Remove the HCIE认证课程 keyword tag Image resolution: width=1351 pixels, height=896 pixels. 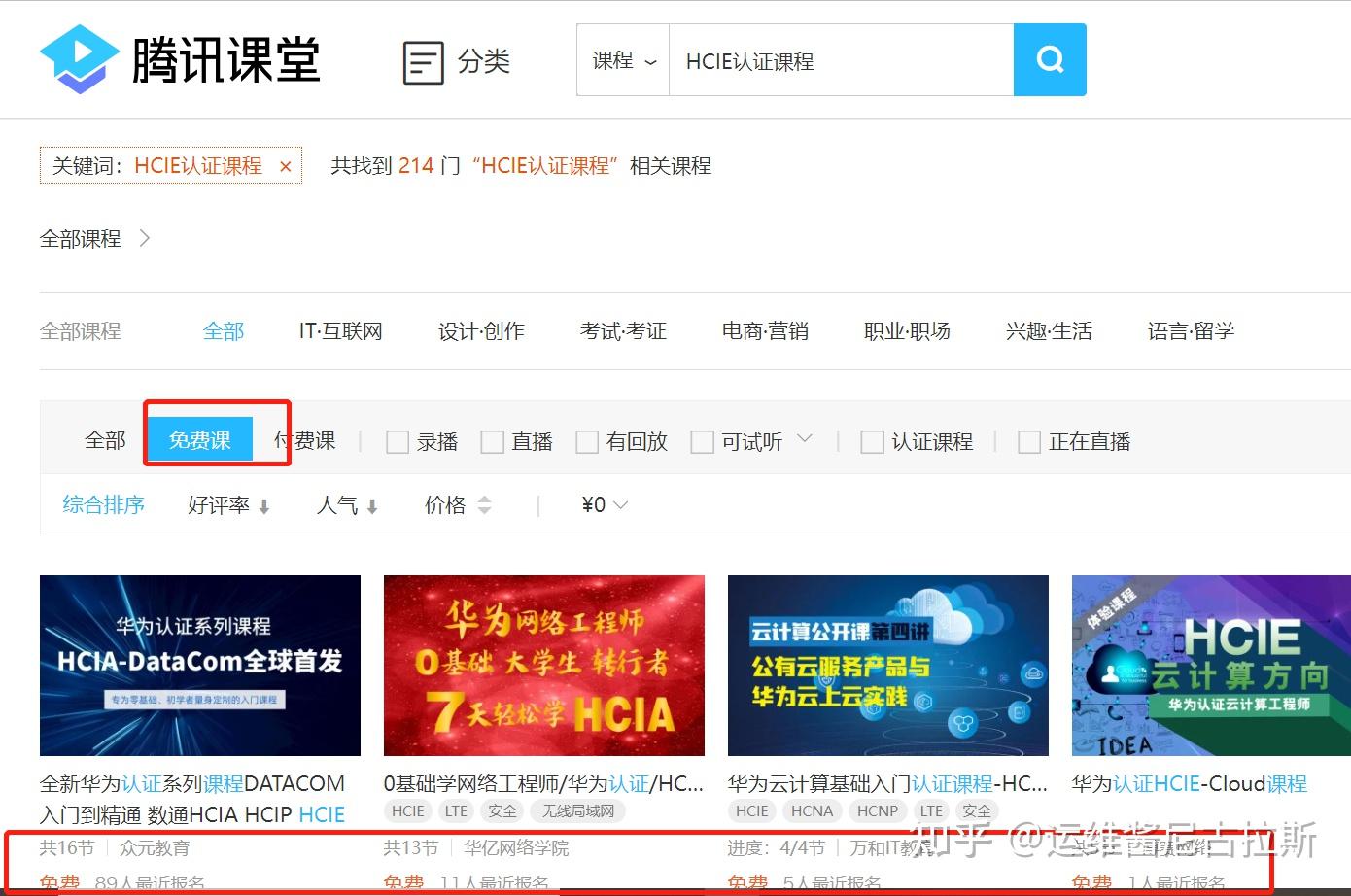286,167
